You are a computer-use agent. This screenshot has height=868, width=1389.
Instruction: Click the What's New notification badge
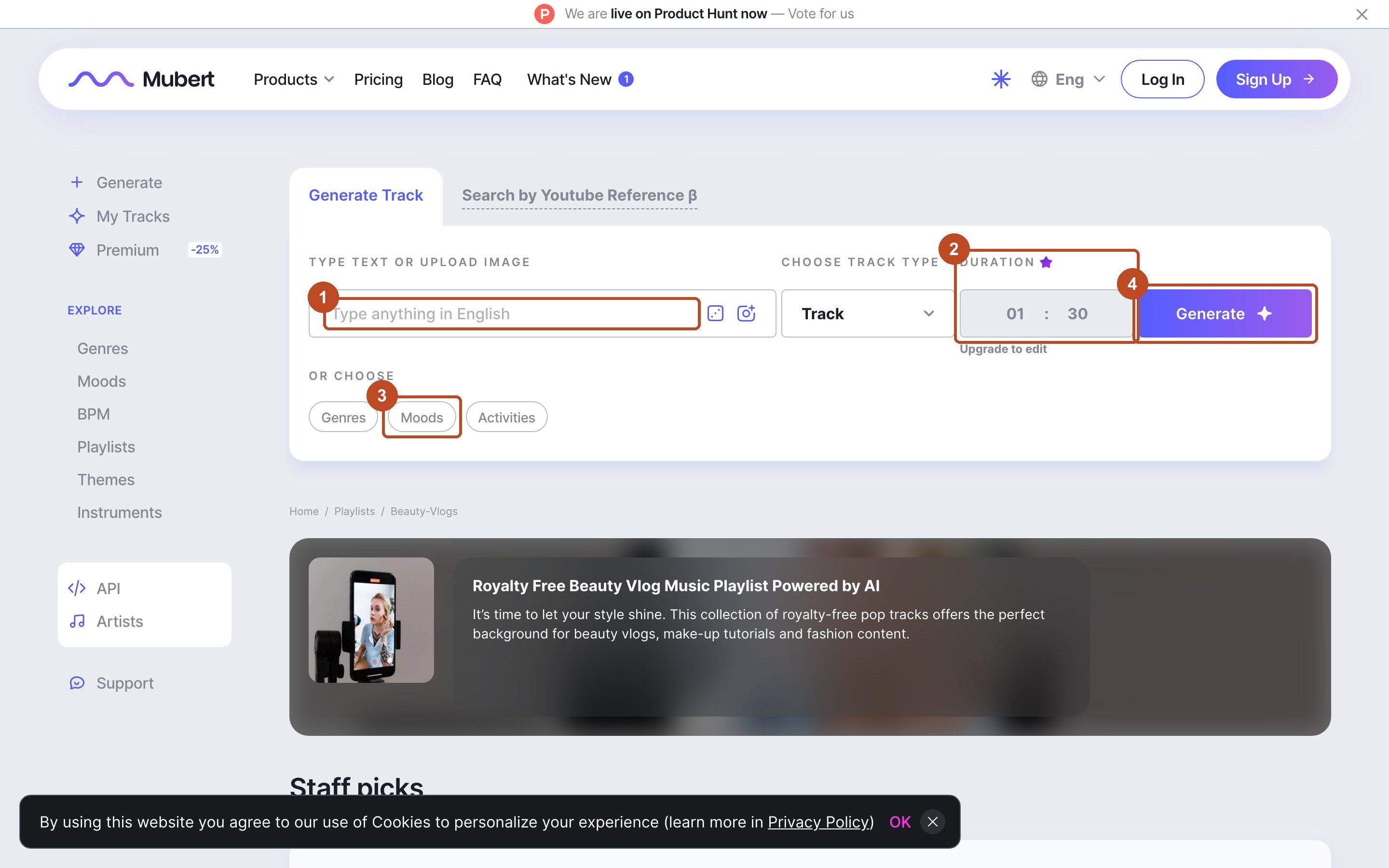tap(626, 79)
